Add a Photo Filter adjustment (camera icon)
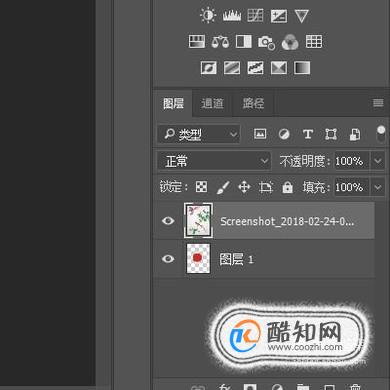 (266, 42)
